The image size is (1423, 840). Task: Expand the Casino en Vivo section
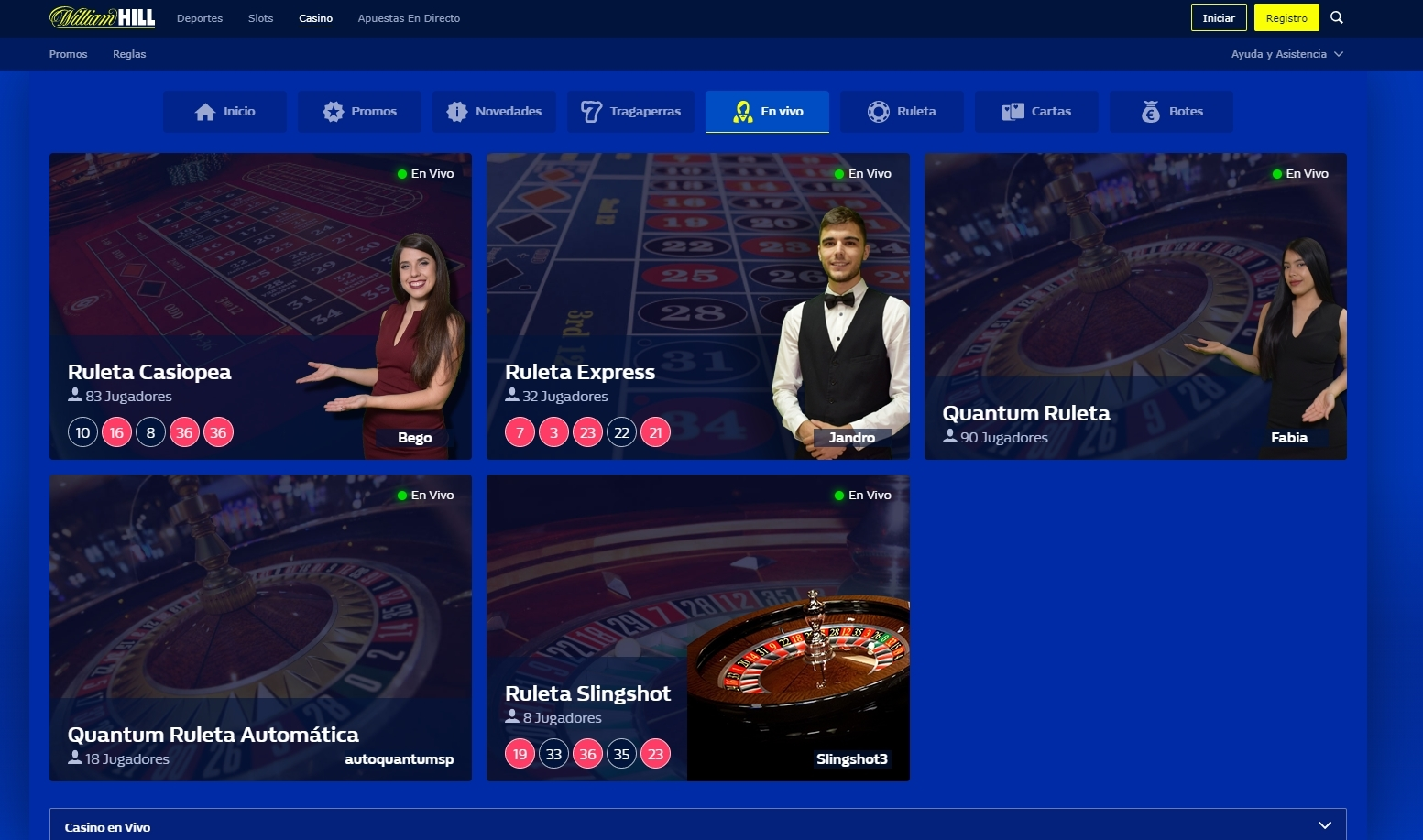coord(697,824)
